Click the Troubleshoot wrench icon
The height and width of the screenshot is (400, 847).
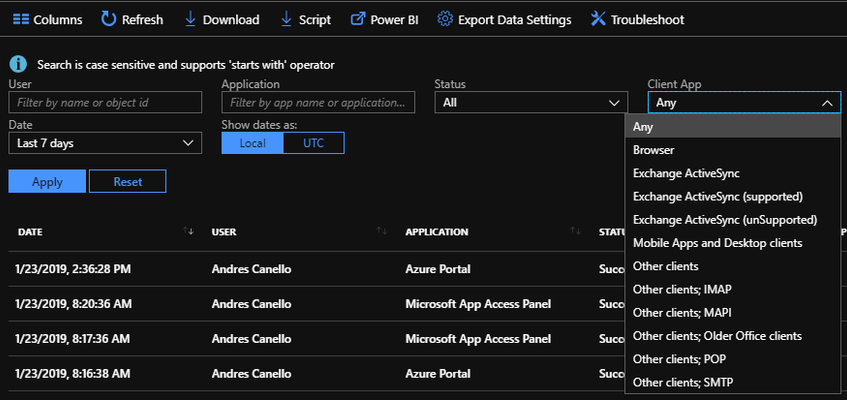(x=598, y=19)
